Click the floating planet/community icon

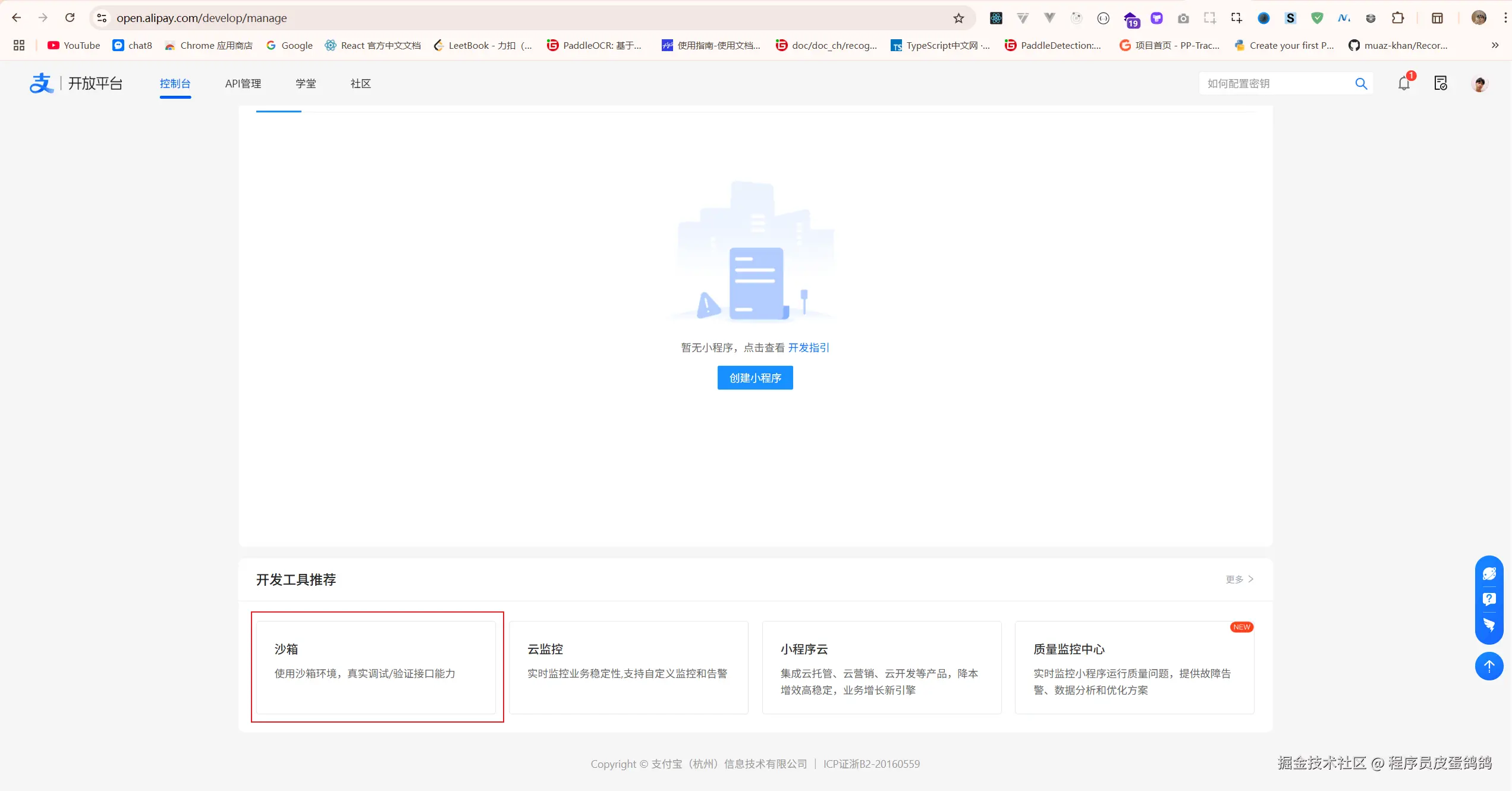(1490, 573)
